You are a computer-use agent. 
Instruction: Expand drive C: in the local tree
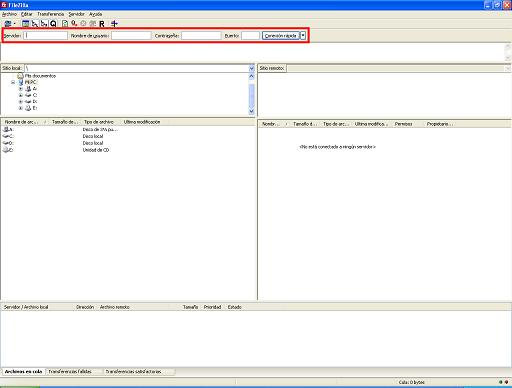tap(21, 95)
